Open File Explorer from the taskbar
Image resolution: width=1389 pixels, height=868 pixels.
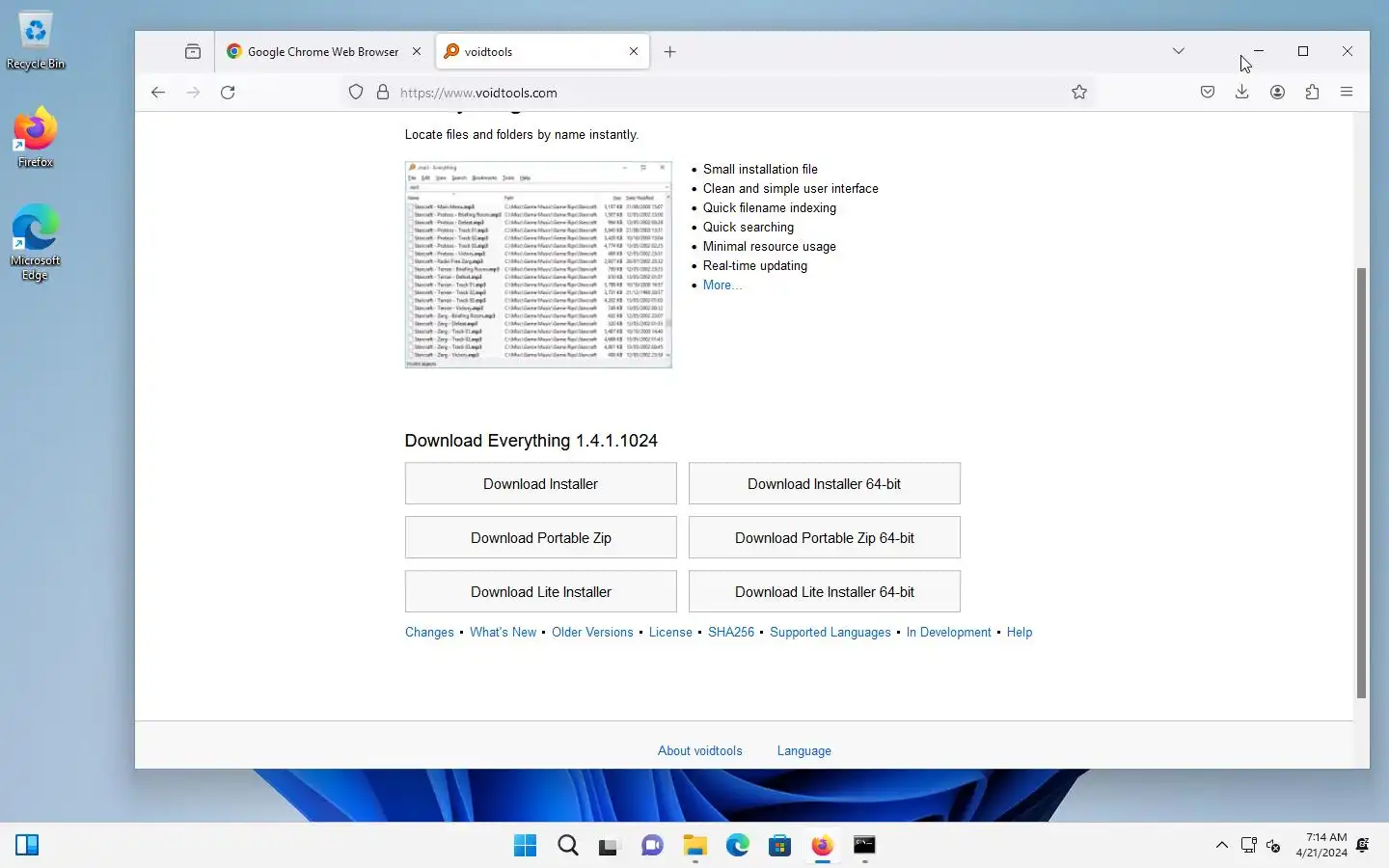(x=694, y=846)
